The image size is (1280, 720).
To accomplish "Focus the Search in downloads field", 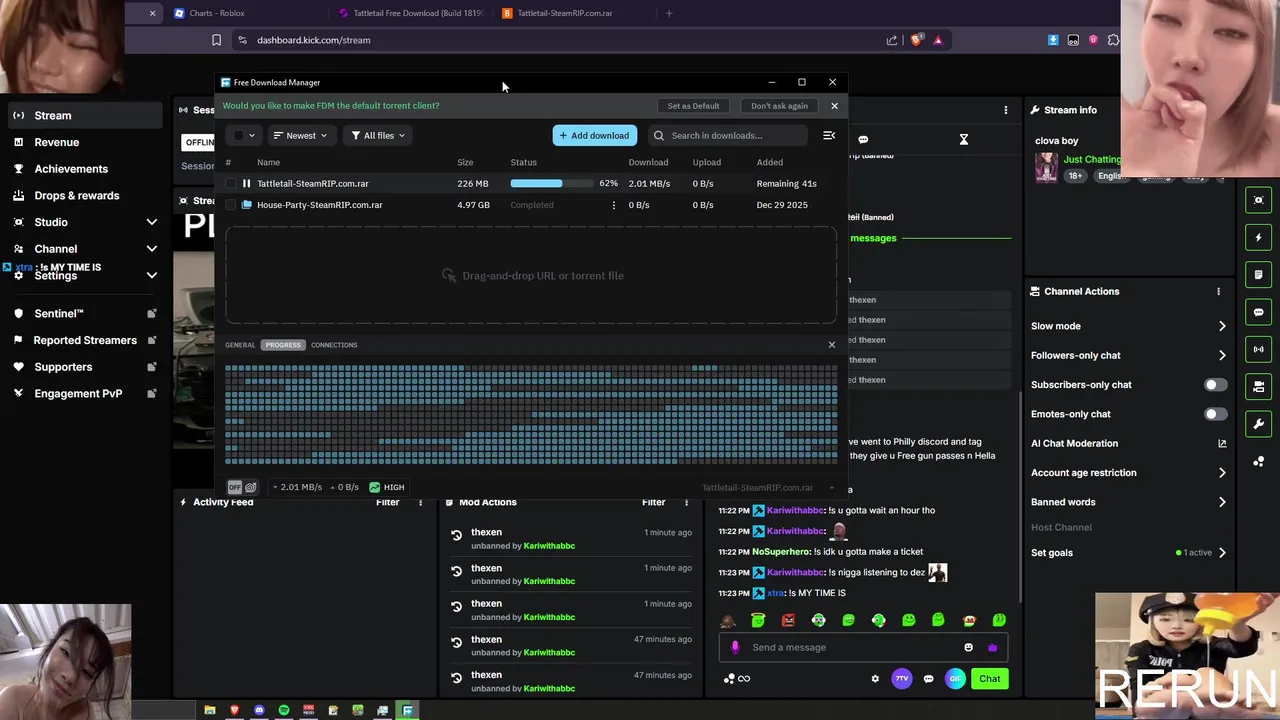I will pos(727,136).
